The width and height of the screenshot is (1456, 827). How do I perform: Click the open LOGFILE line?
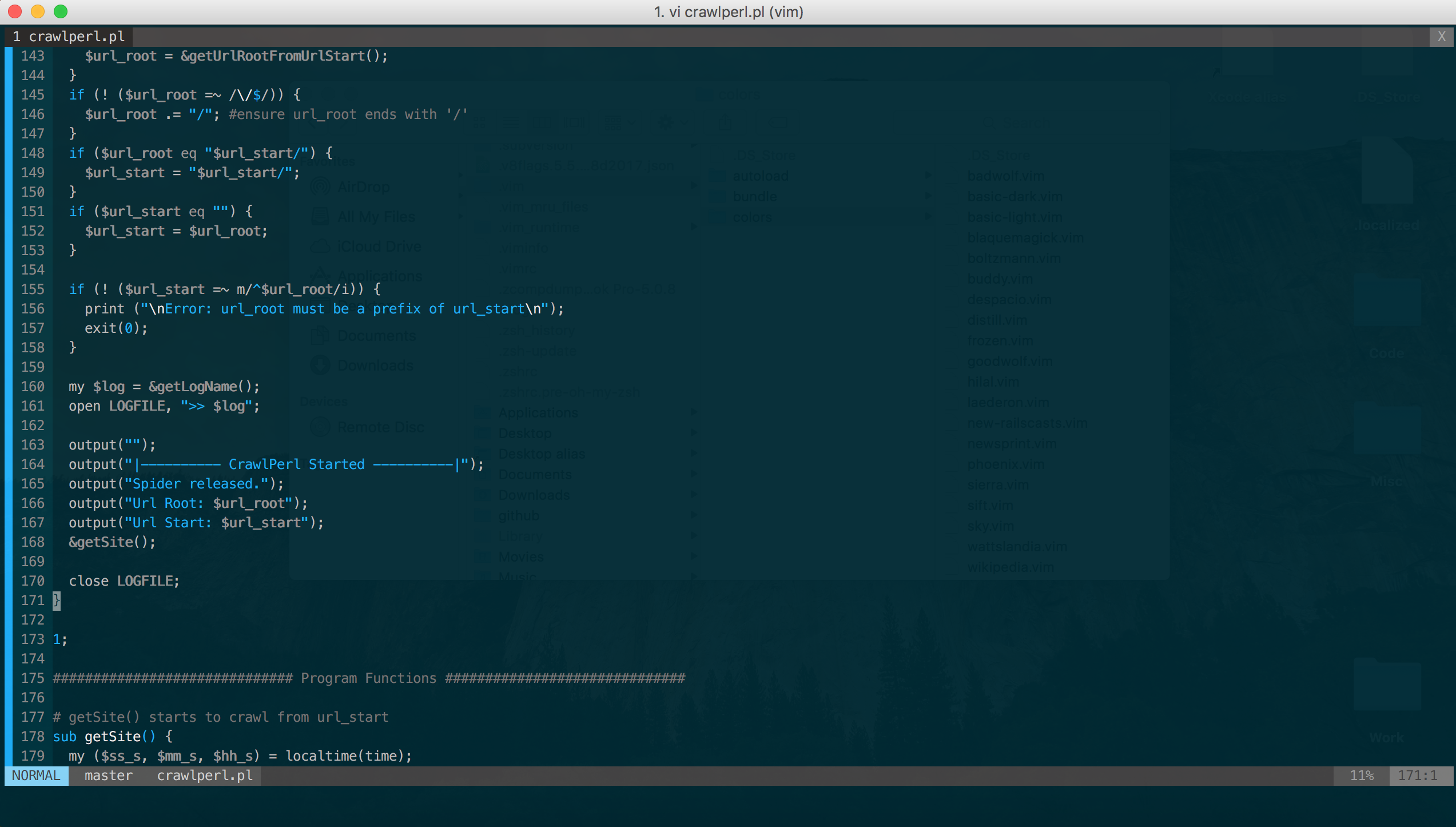(164, 406)
